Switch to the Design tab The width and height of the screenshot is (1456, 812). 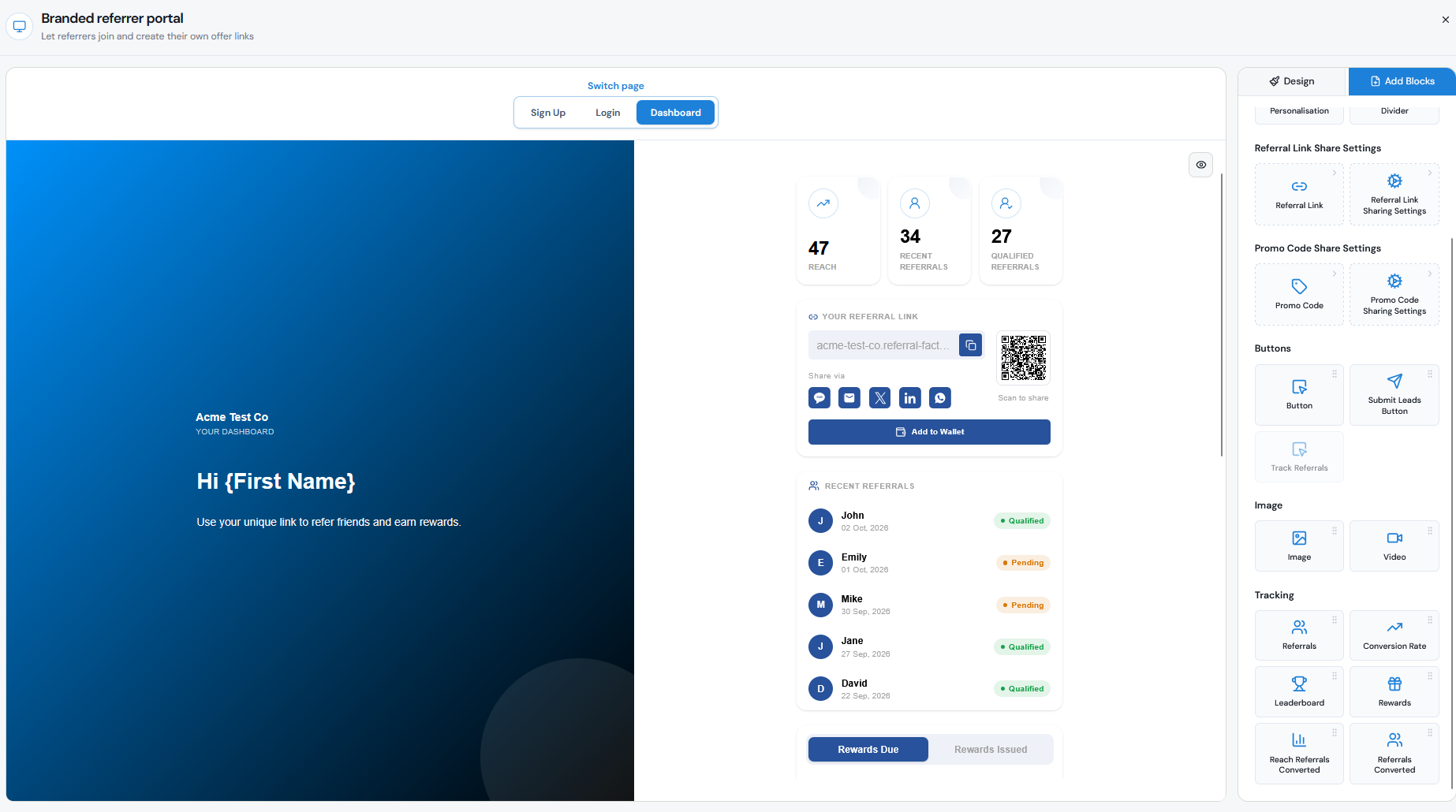click(x=1292, y=81)
